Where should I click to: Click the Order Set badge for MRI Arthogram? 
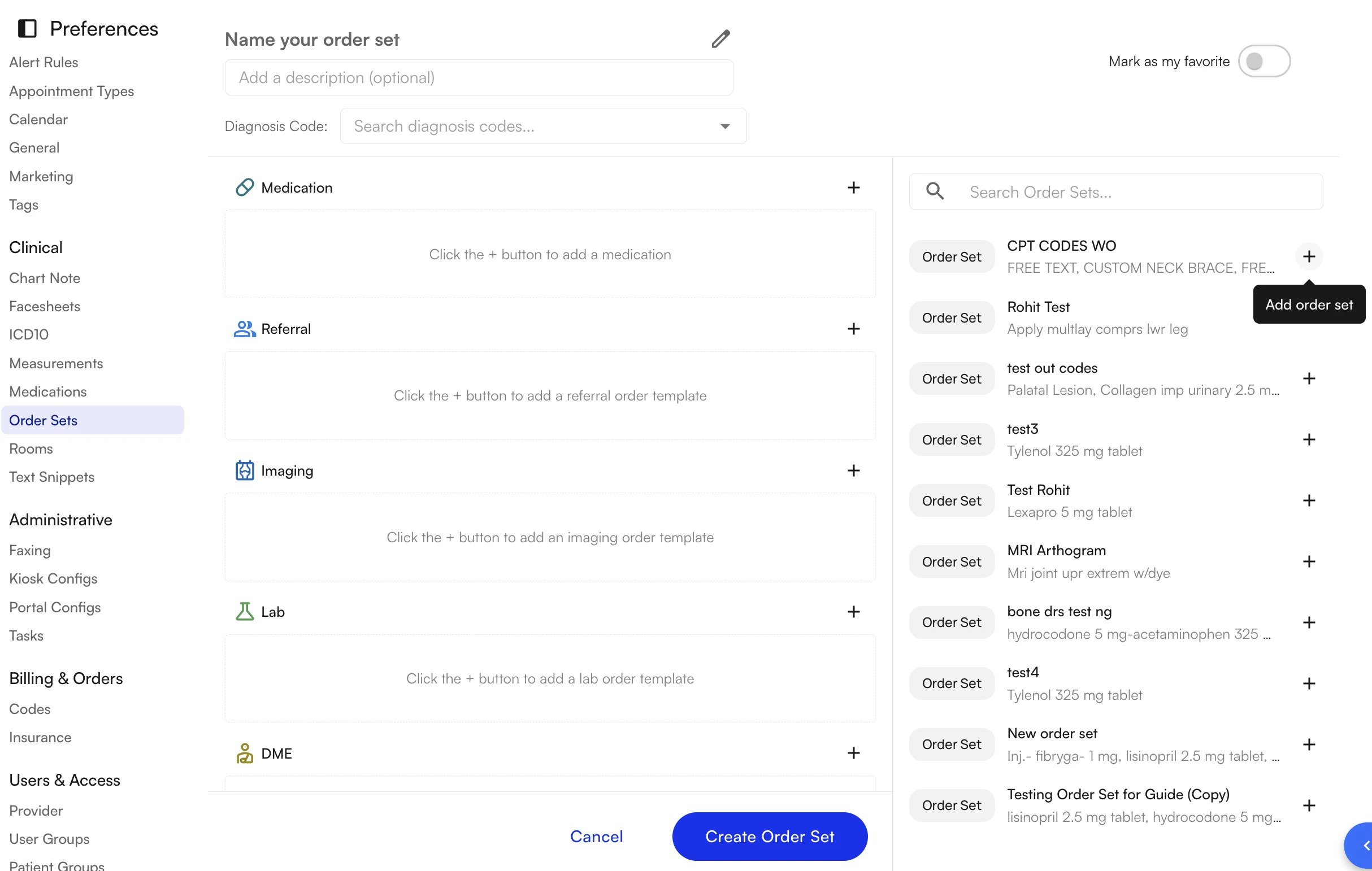(x=952, y=561)
